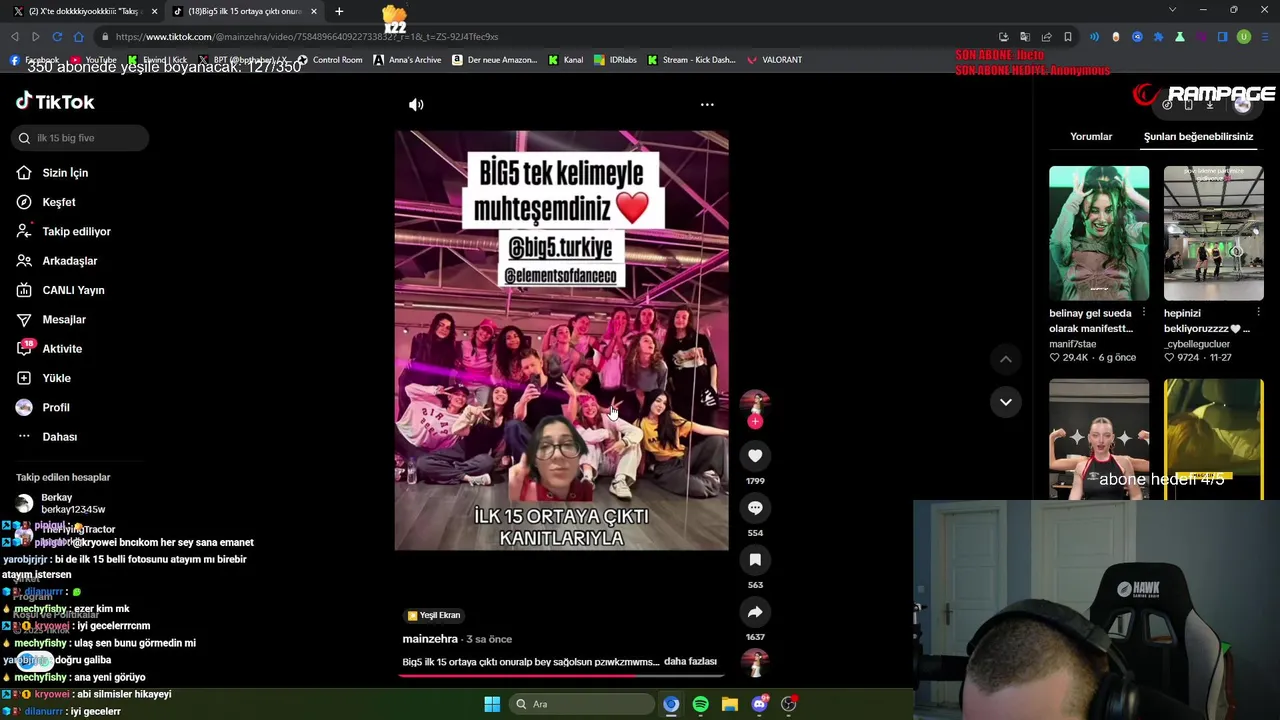Open Stream - Kick Dash bookmark
Screen dimensions: 1280x720
pyautogui.click(x=691, y=60)
